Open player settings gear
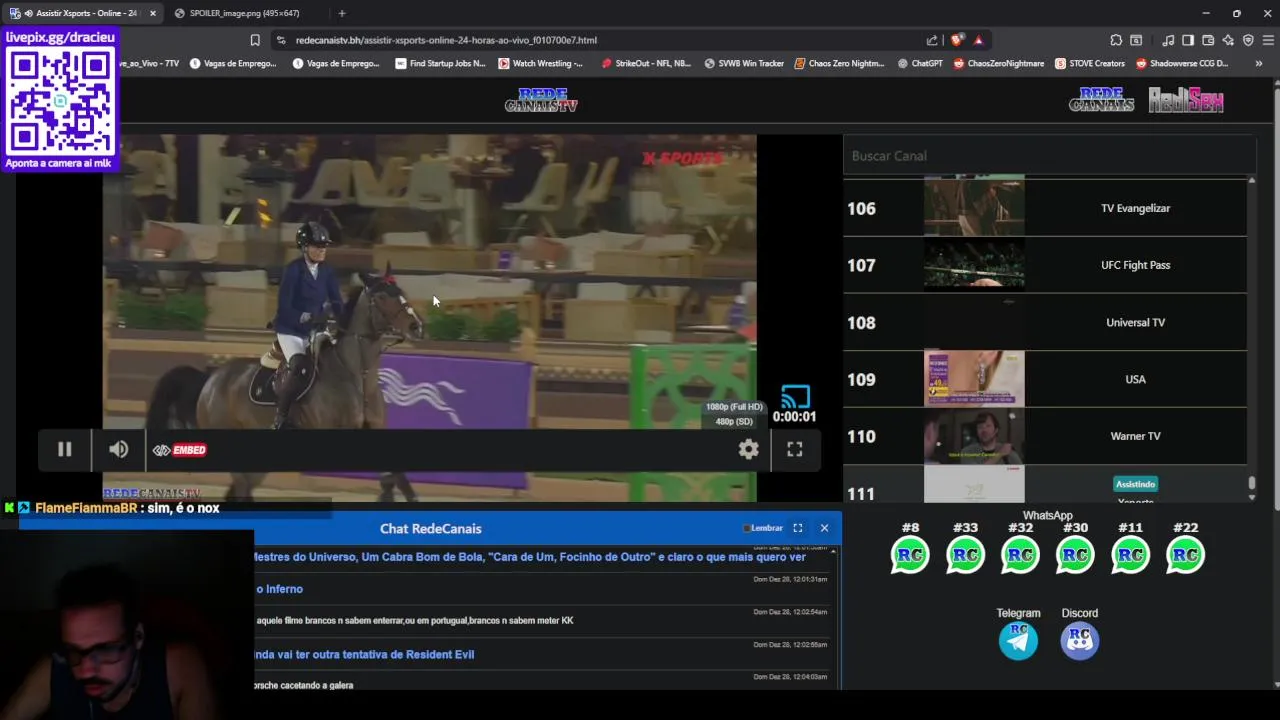Viewport: 1280px width, 720px height. [x=748, y=450]
